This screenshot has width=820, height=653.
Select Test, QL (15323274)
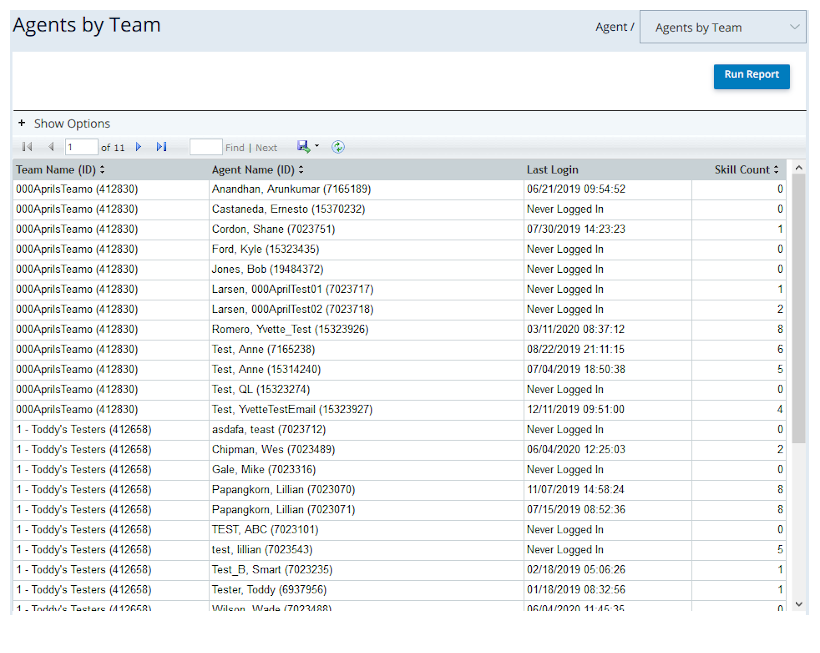click(261, 389)
